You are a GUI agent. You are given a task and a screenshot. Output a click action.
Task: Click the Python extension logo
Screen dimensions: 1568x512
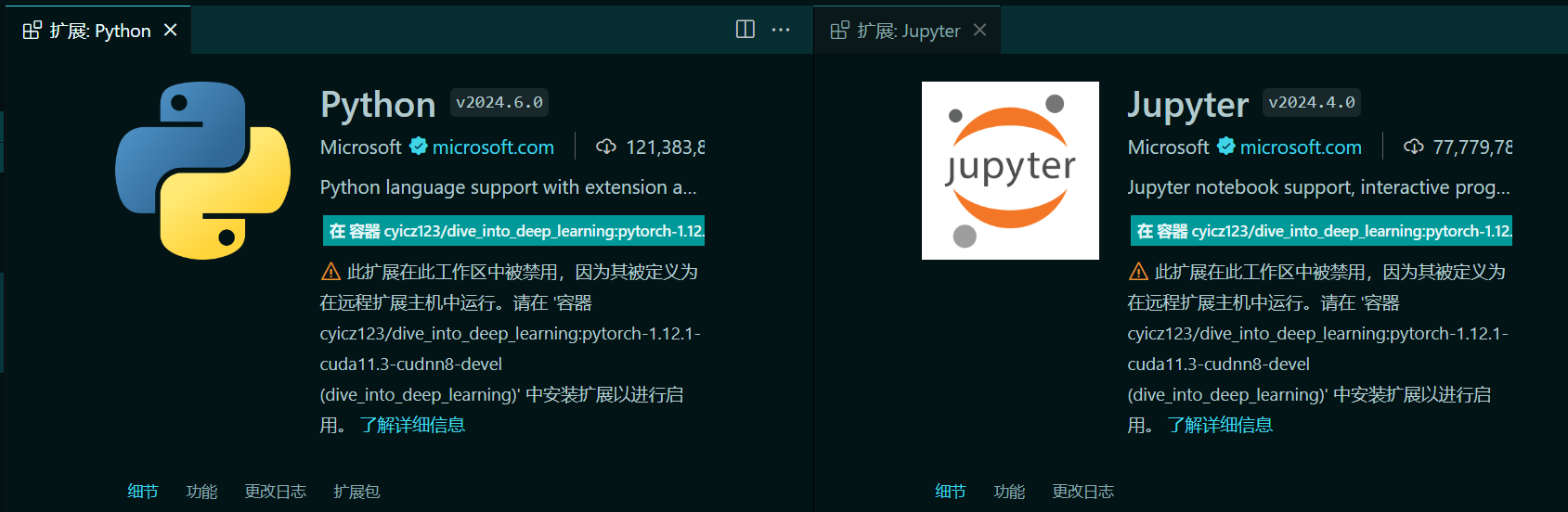(203, 171)
